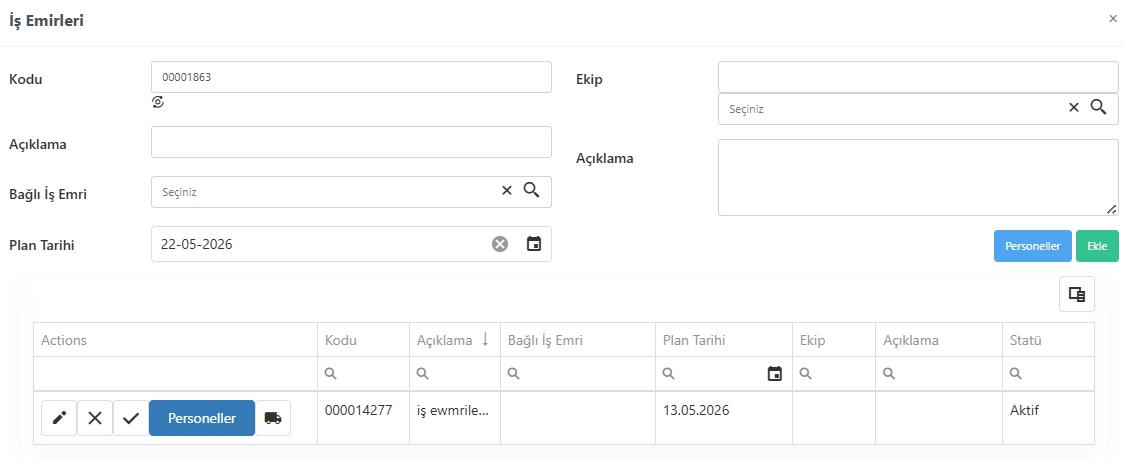This screenshot has height=461, width=1123.
Task: Delete row 000014277 with X icon
Action: [95, 418]
